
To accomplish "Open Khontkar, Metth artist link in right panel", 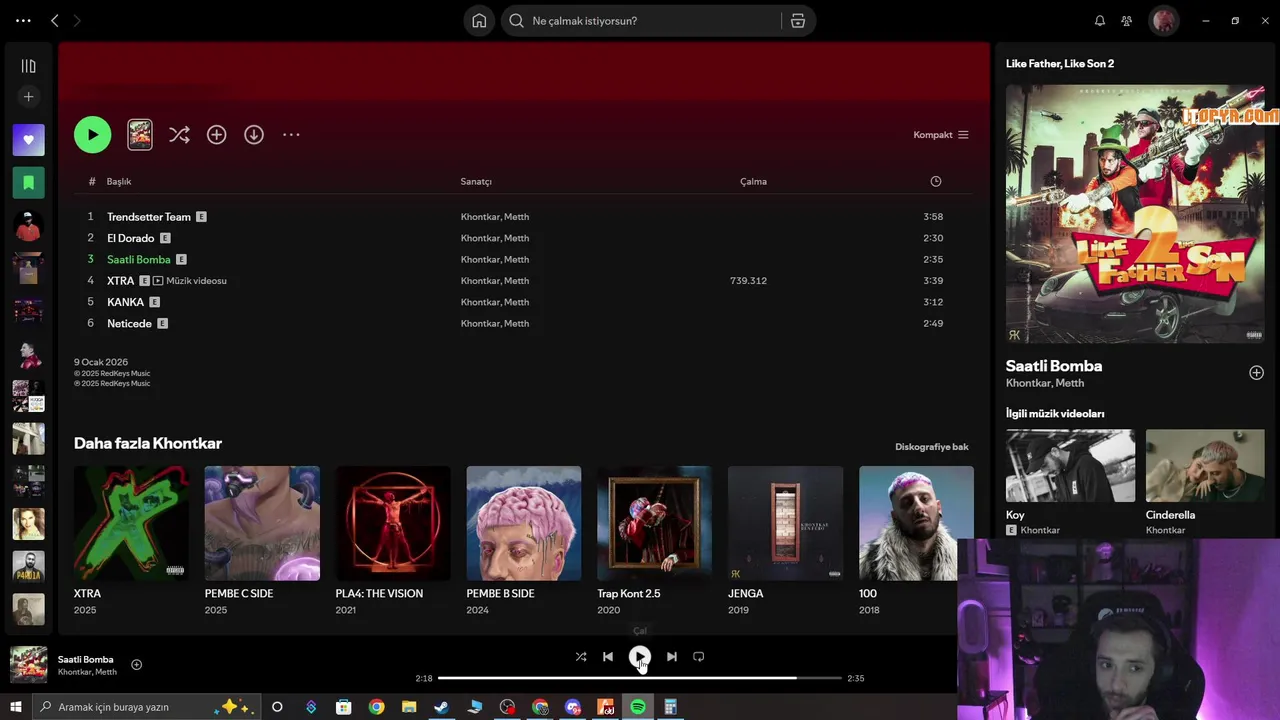I will click(1045, 383).
